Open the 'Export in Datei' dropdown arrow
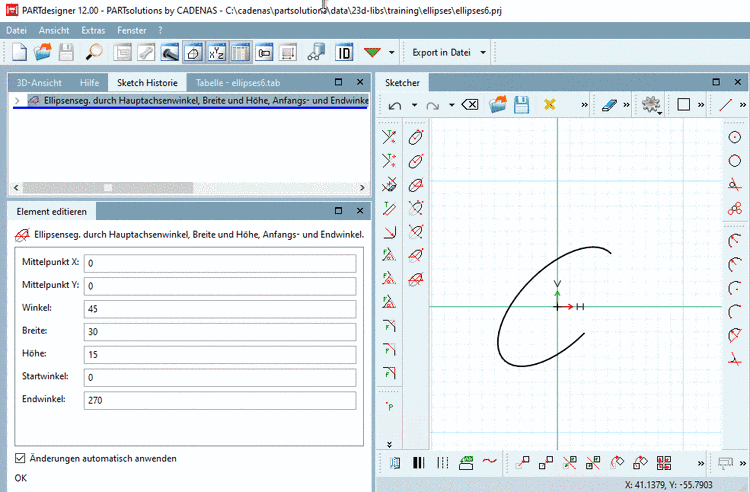Viewport: 750px width, 492px height. click(x=483, y=51)
